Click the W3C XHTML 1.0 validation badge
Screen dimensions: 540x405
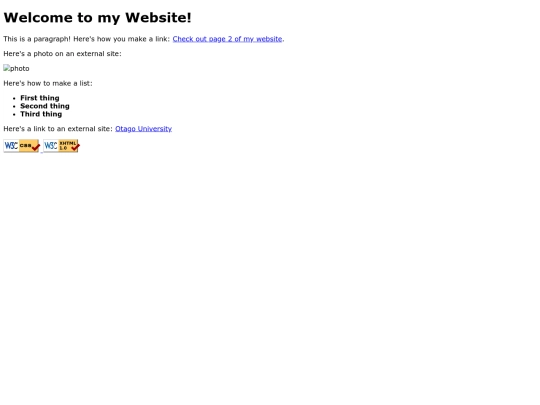point(61,146)
